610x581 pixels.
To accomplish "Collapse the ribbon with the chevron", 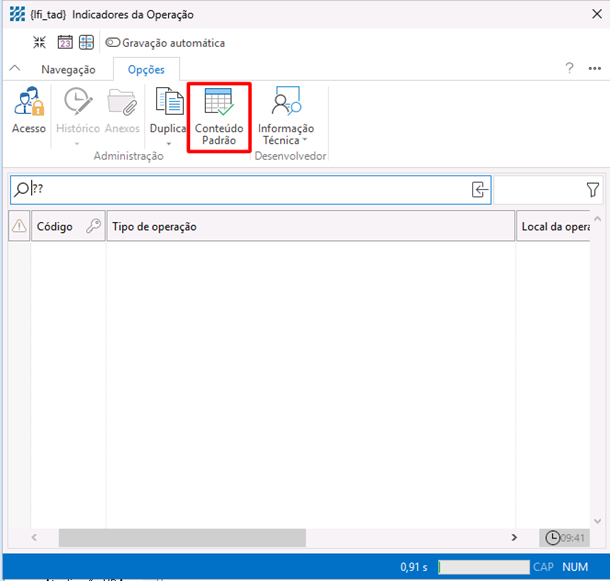I will (15, 69).
